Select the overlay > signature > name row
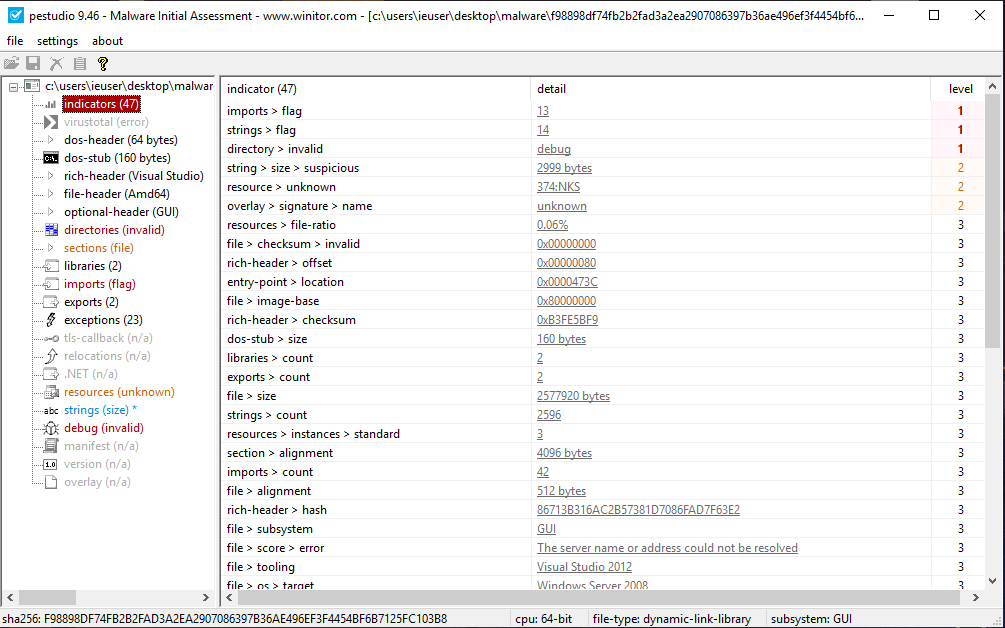This screenshot has height=628, width=1005. click(602, 206)
